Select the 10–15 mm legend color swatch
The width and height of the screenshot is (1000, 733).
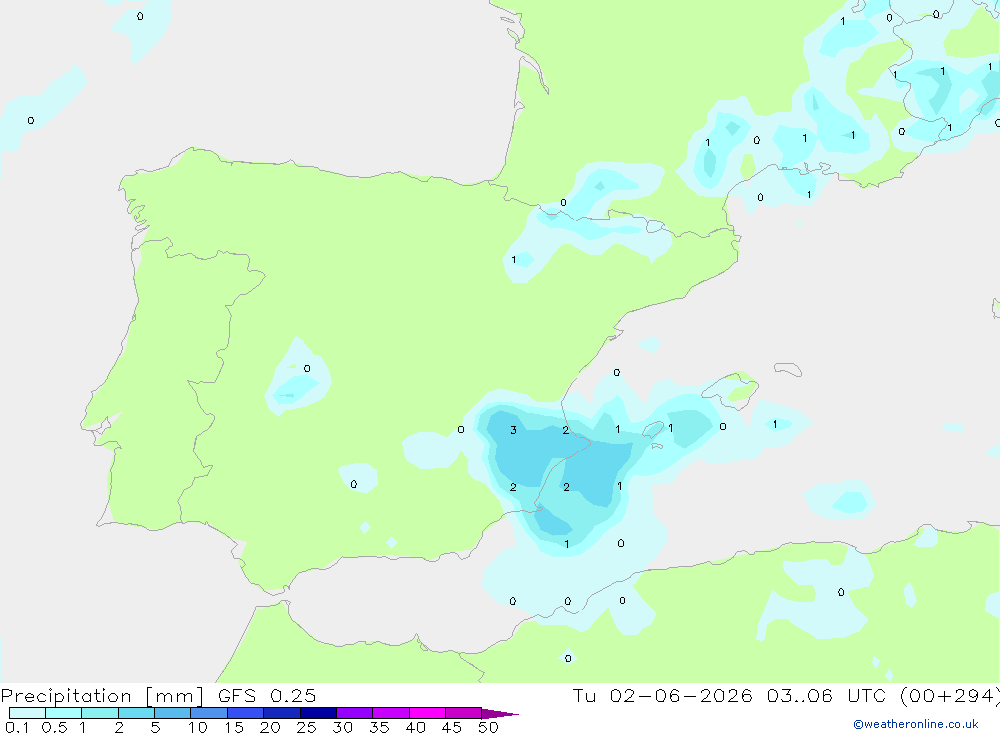pos(209,713)
